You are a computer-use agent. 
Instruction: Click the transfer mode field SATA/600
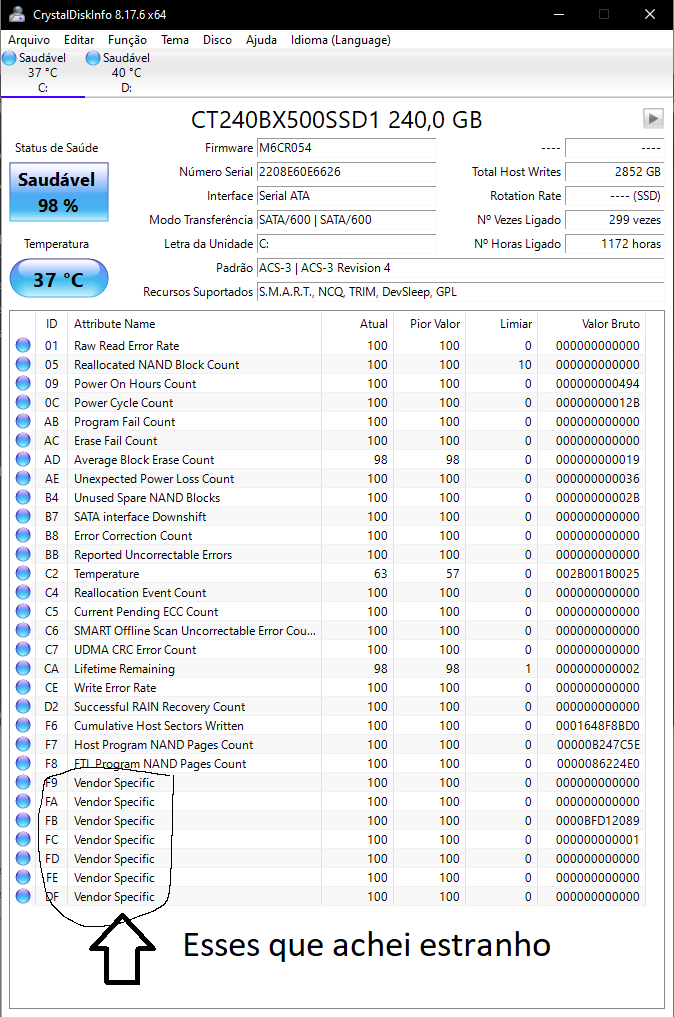[x=346, y=220]
